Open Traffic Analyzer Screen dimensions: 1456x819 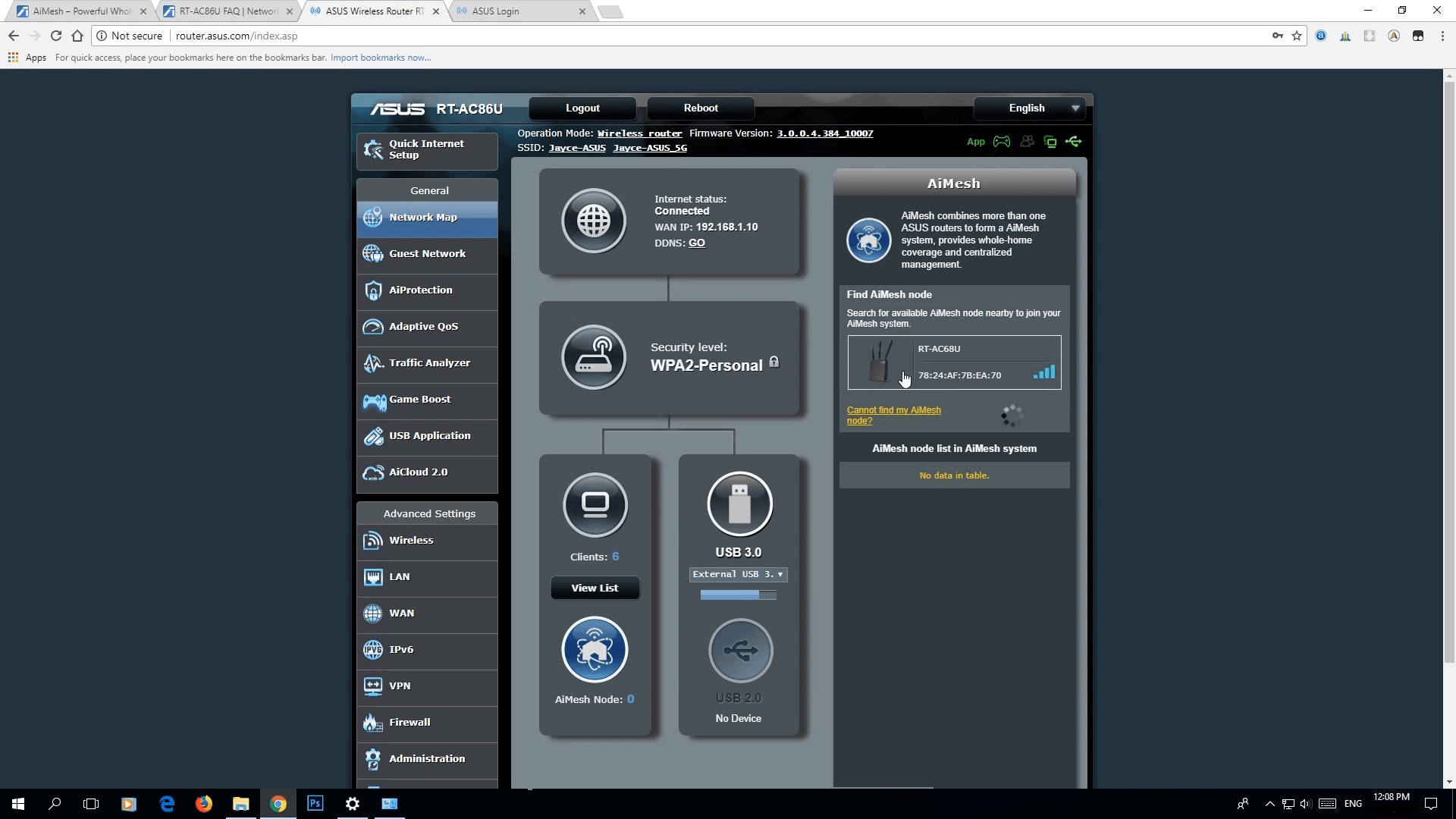(427, 363)
